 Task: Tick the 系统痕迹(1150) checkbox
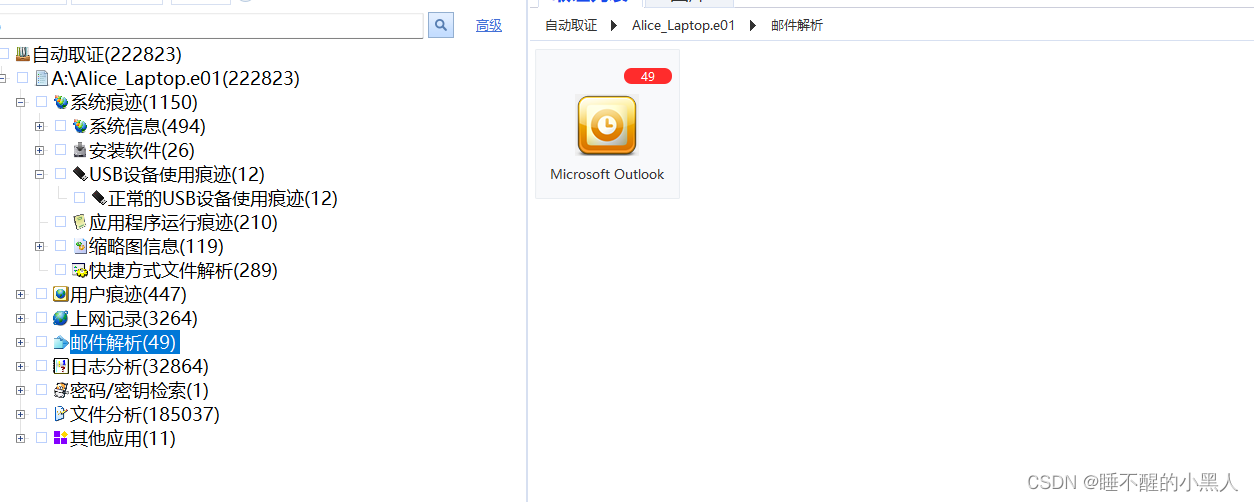(41, 102)
